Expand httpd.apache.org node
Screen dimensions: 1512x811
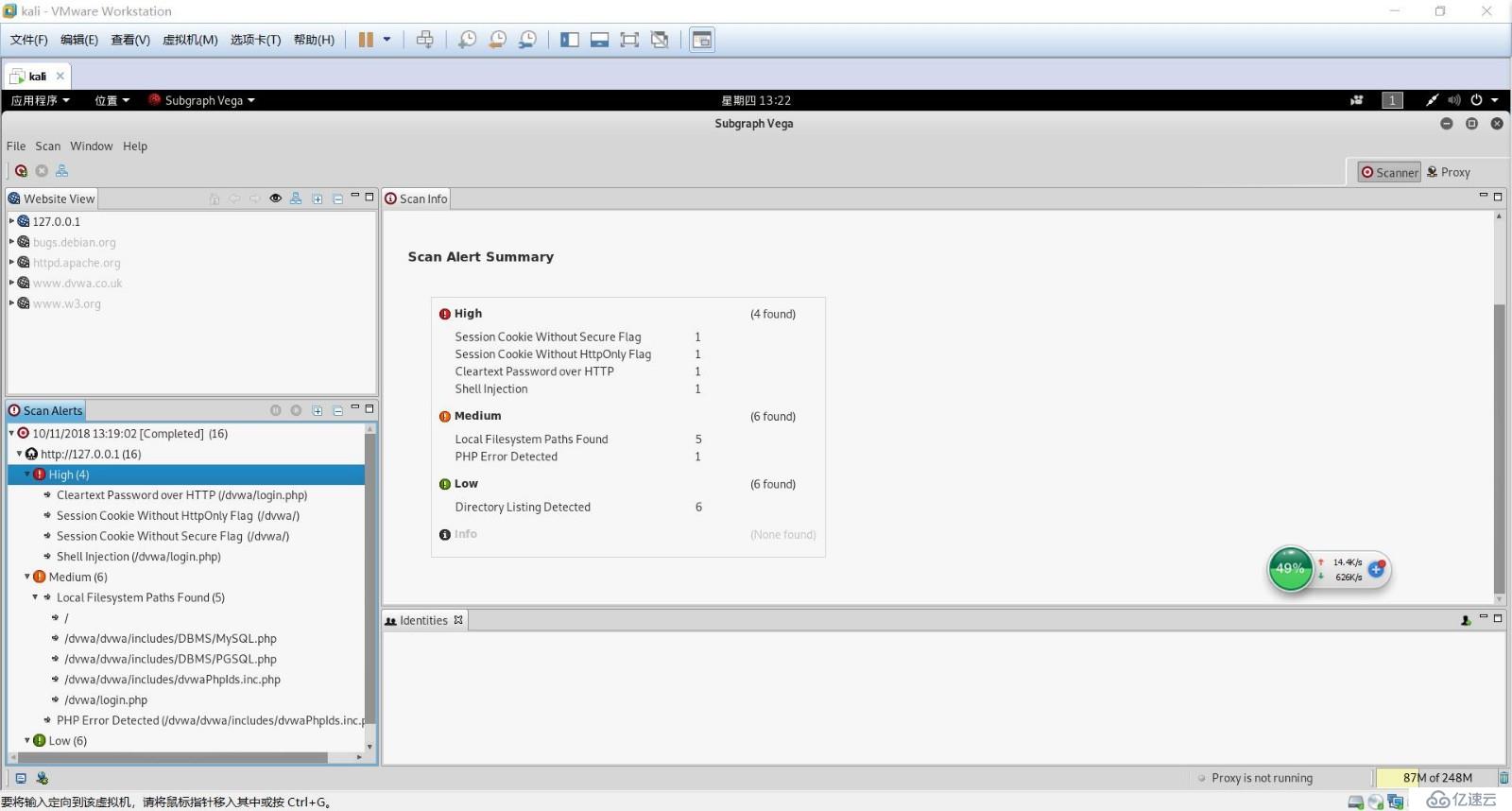[12, 262]
